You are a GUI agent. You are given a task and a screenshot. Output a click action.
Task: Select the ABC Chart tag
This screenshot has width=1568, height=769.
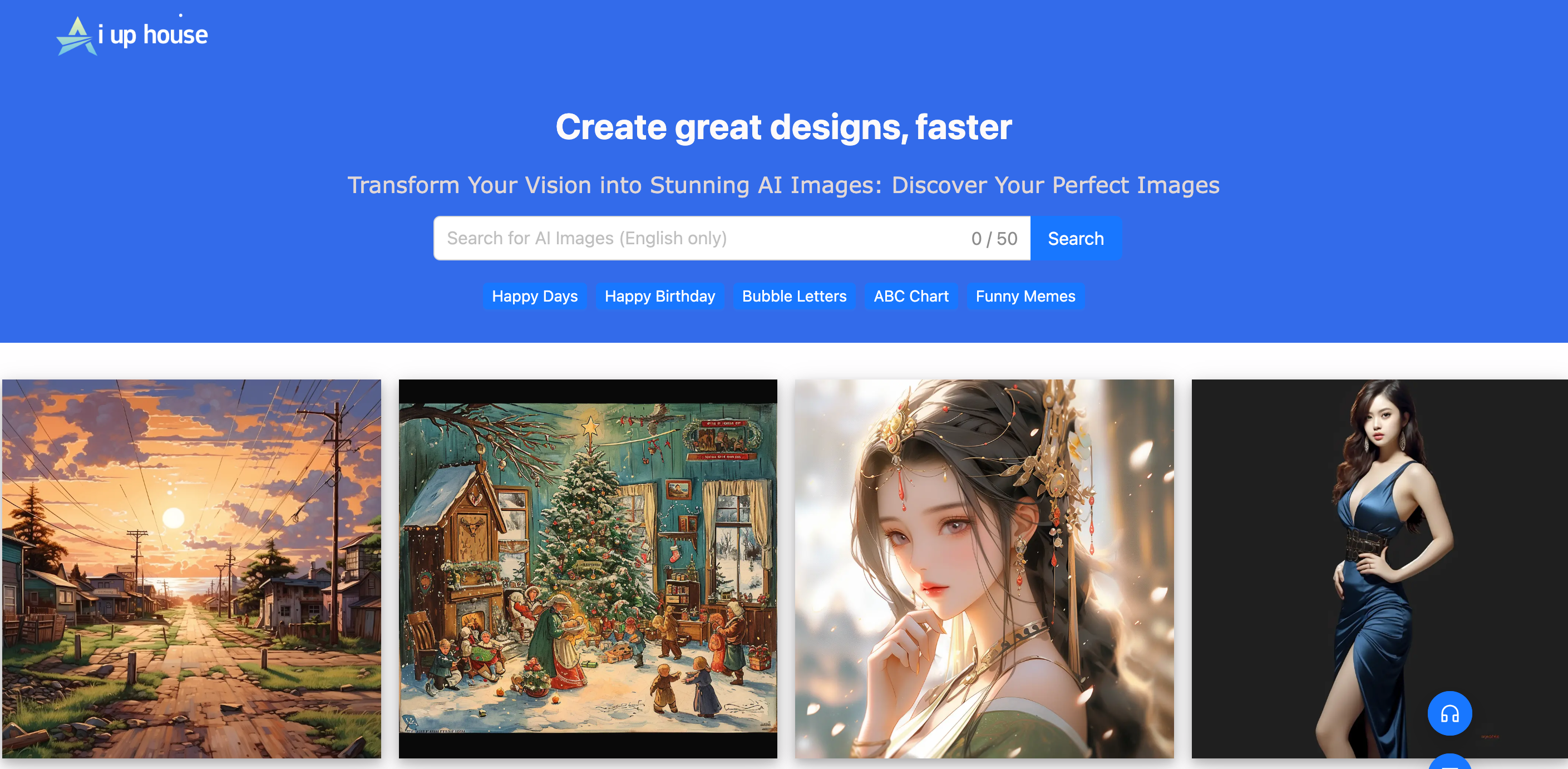[x=911, y=297]
